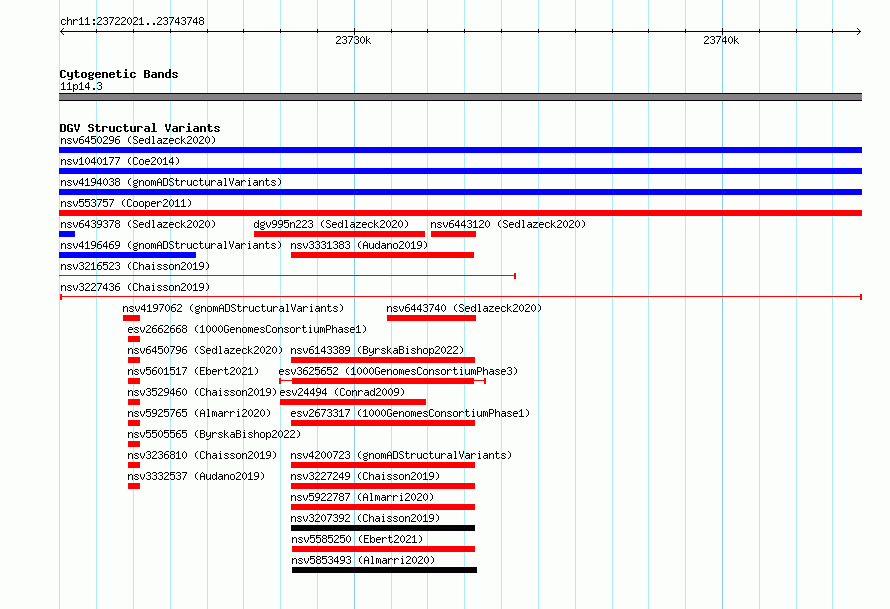This screenshot has width=890, height=609.
Task: Select the black bar under nsv3207392
Action: click(383, 528)
